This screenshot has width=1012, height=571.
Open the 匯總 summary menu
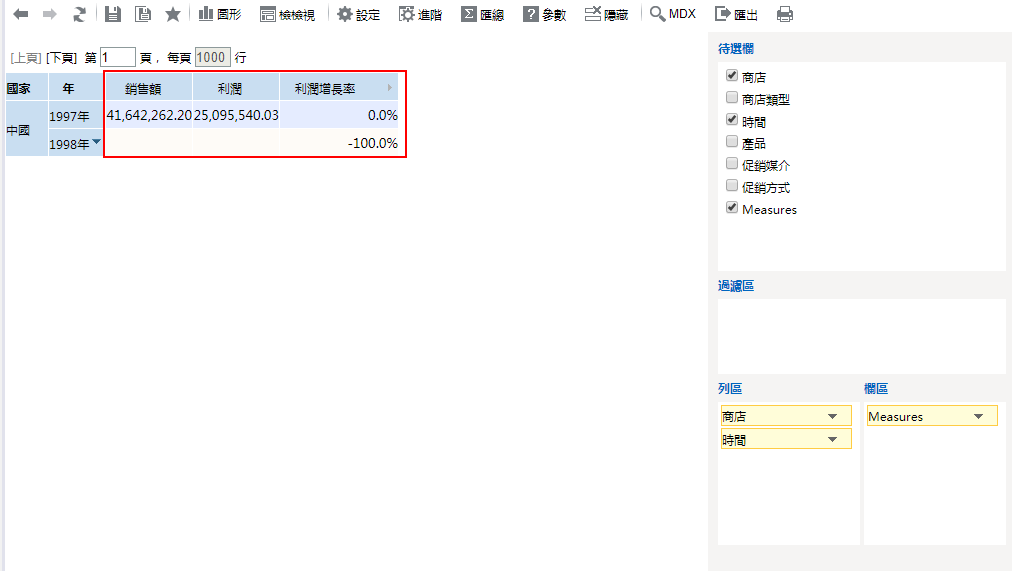(482, 14)
